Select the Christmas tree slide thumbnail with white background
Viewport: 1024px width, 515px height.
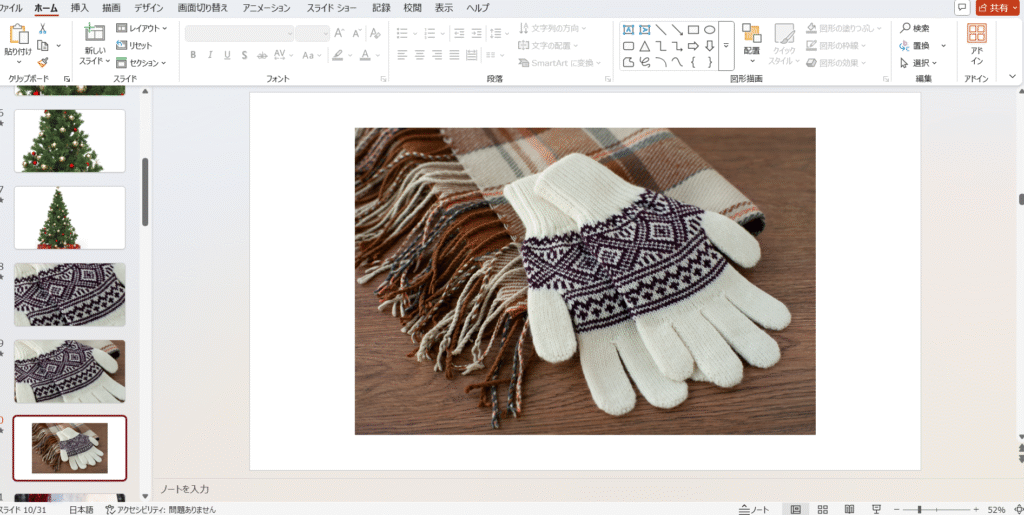[x=70, y=217]
